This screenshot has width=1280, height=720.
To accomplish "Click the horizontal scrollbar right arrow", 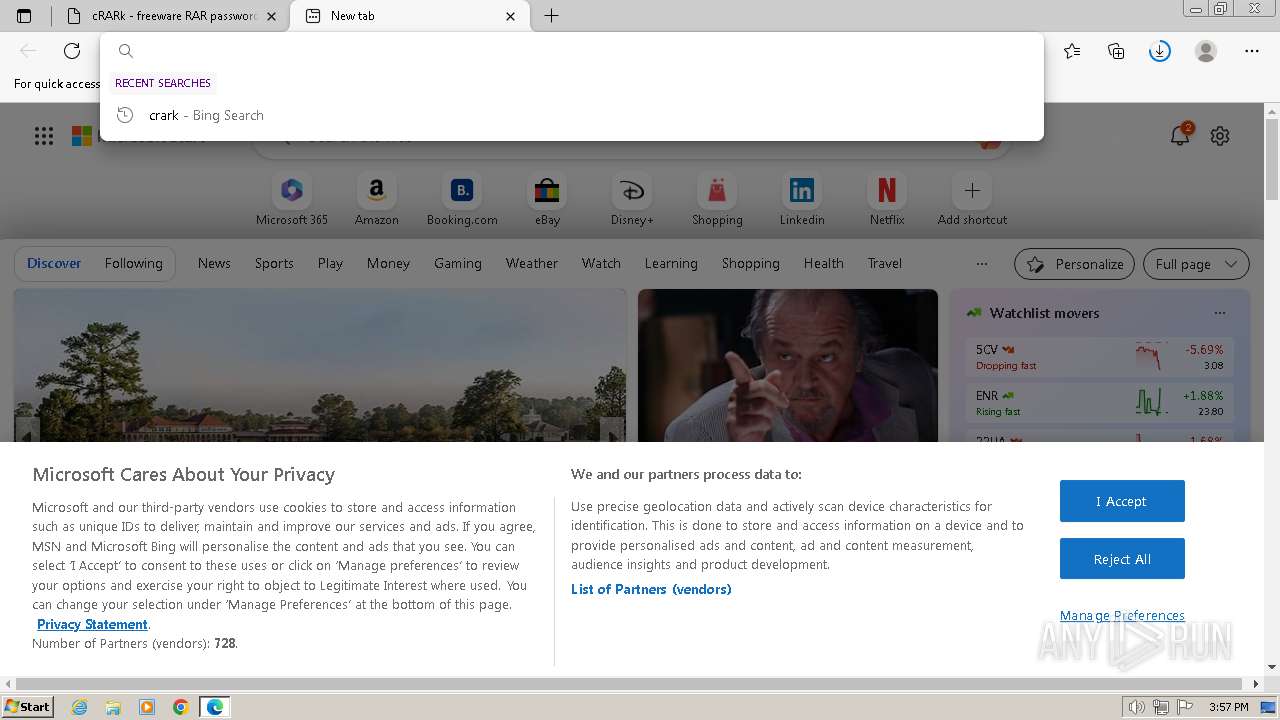I will (x=1257, y=684).
